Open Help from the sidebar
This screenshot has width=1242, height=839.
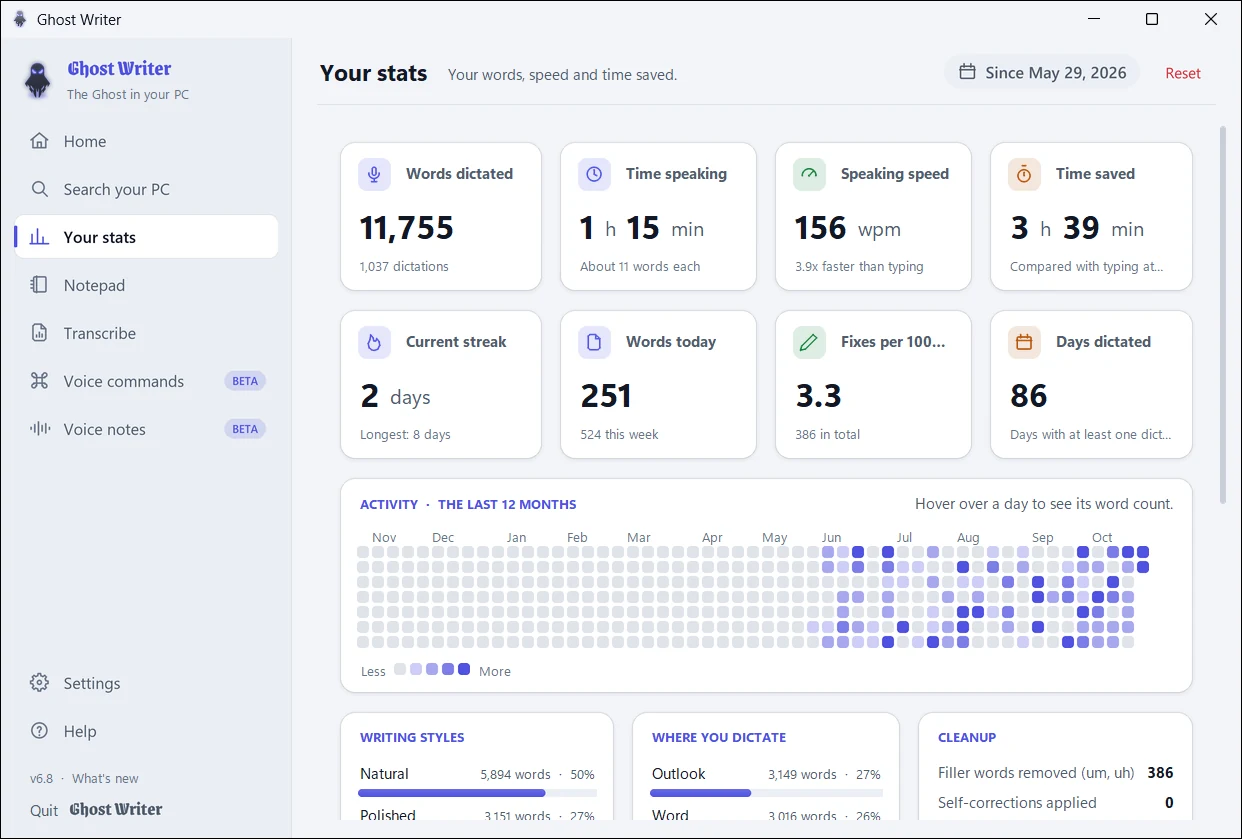146,731
